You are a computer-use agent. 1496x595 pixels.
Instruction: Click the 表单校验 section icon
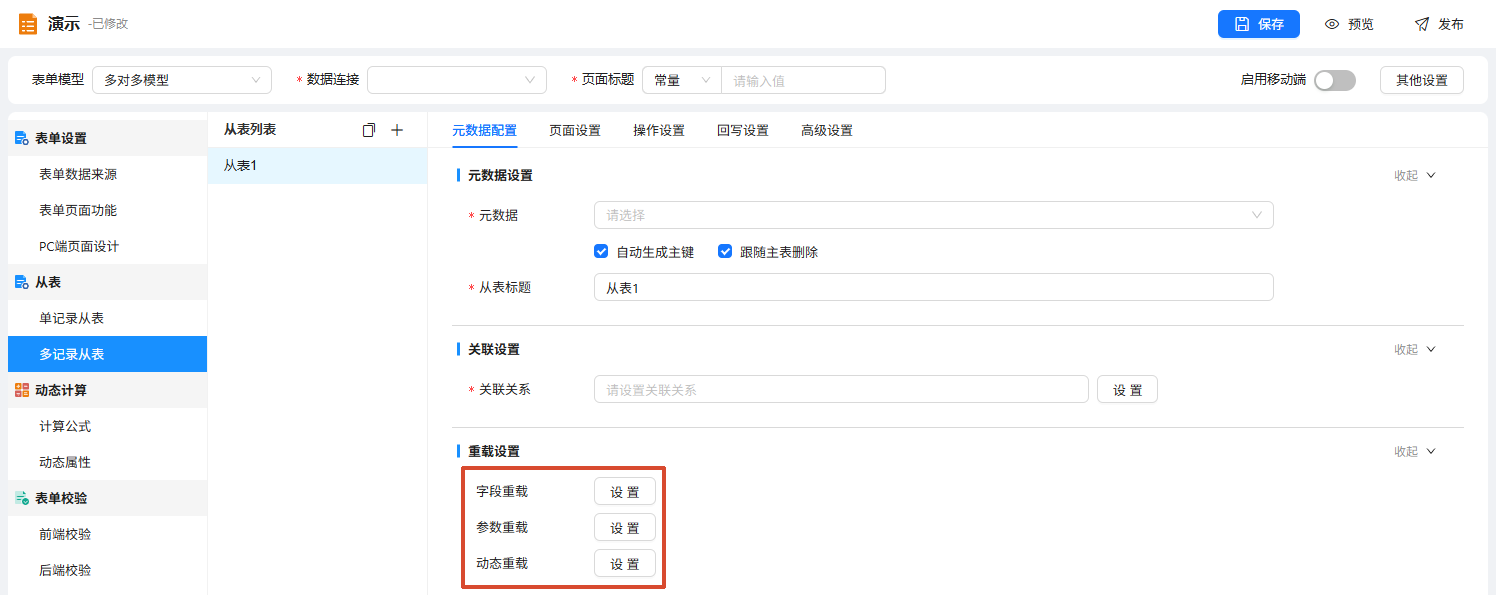pyautogui.click(x=21, y=498)
